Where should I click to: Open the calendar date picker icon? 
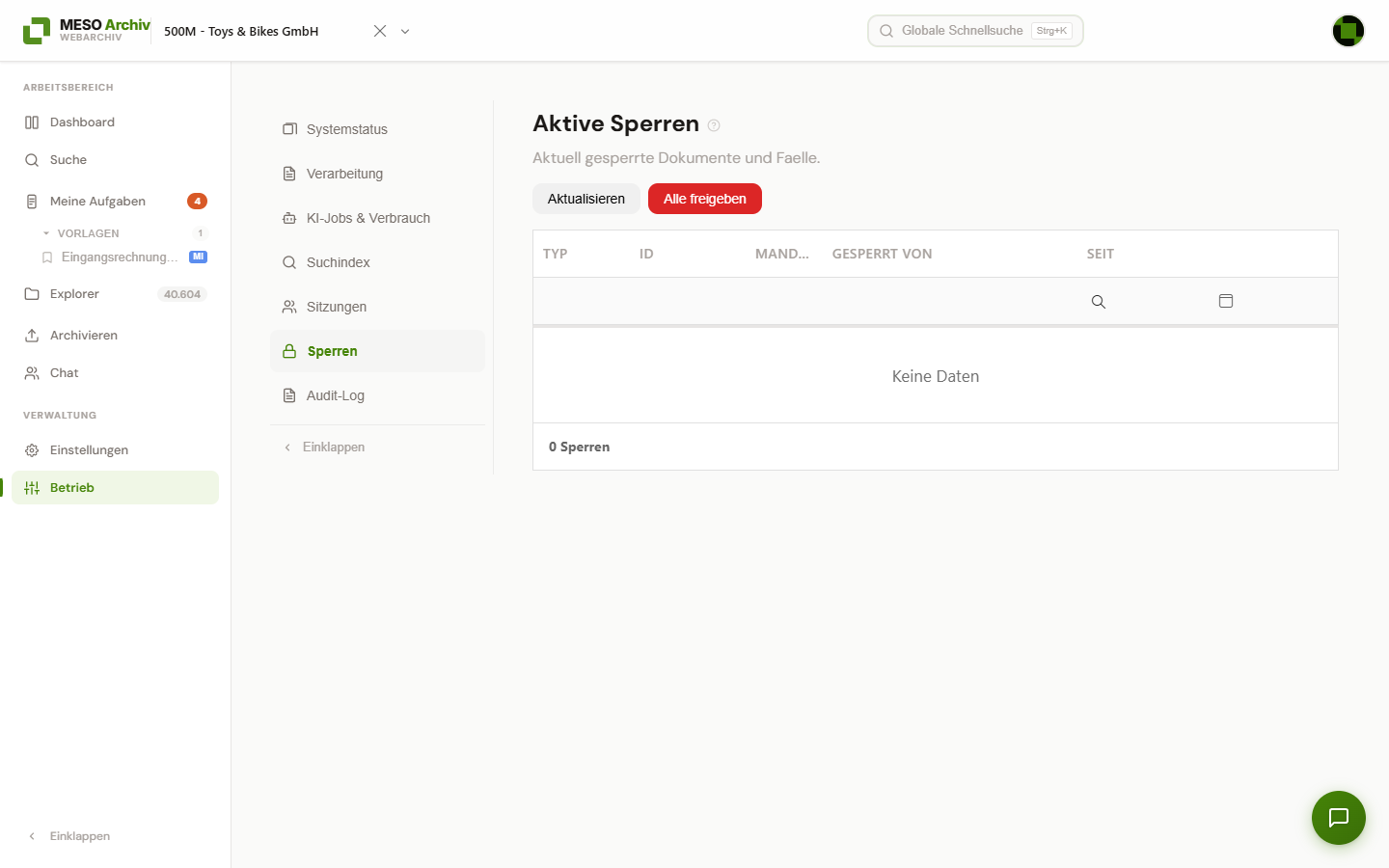click(1226, 301)
